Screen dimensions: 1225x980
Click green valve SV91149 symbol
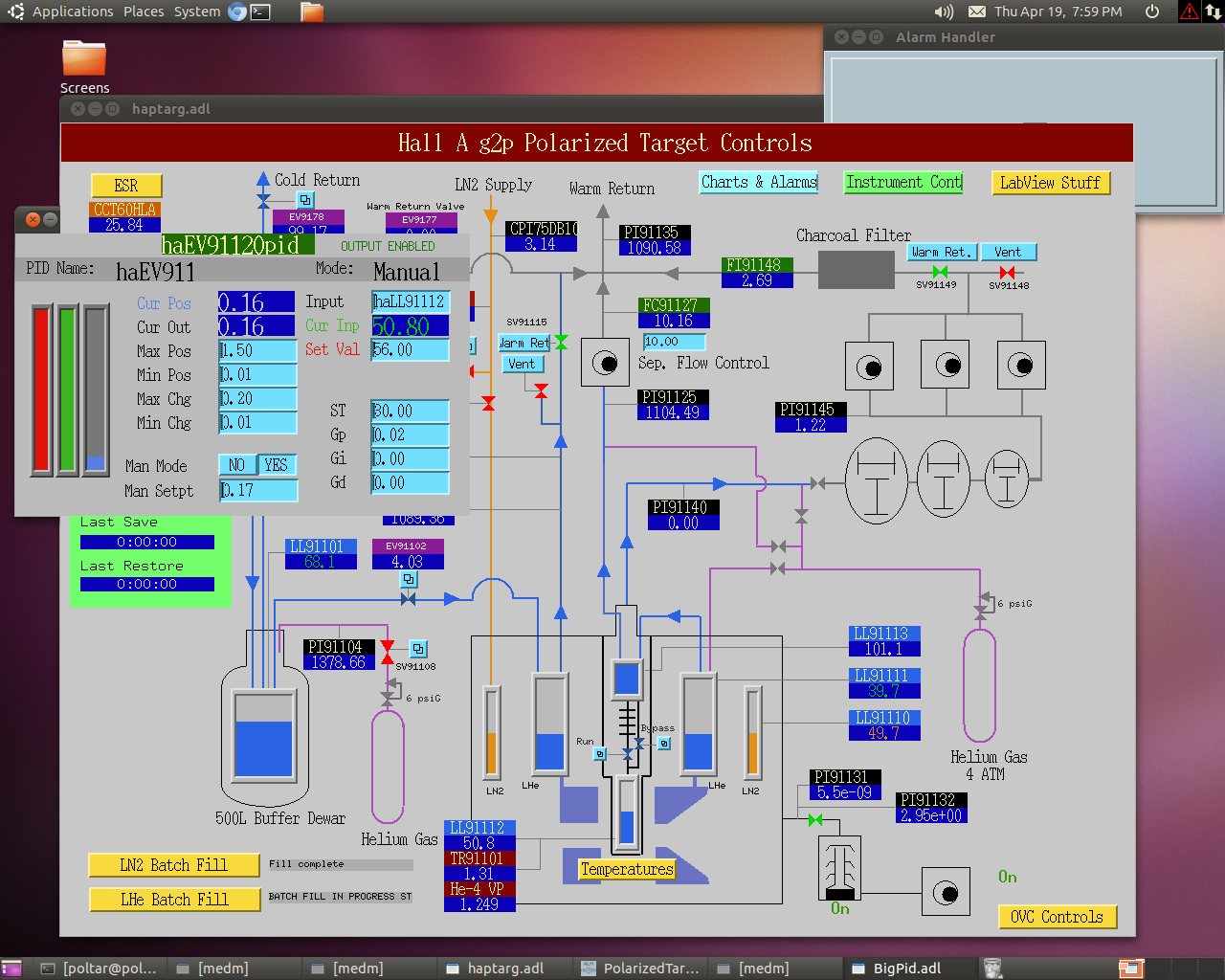pos(940,273)
